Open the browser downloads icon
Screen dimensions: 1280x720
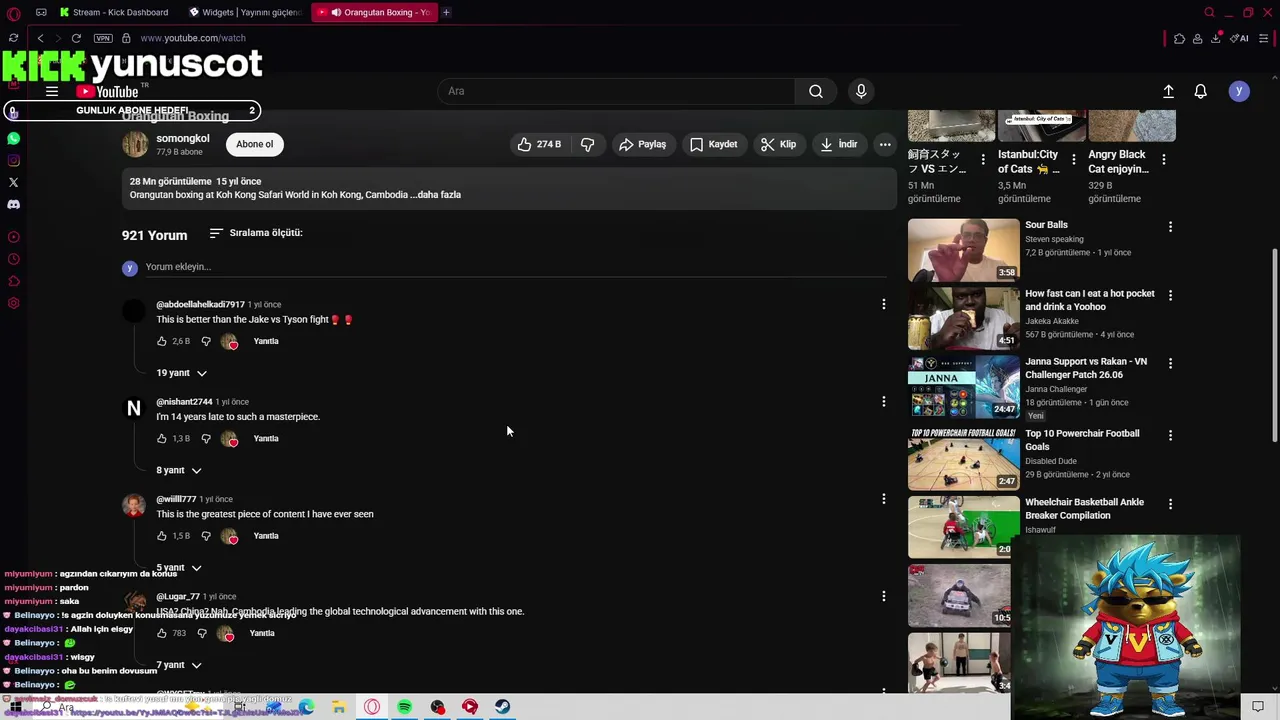(x=1216, y=38)
